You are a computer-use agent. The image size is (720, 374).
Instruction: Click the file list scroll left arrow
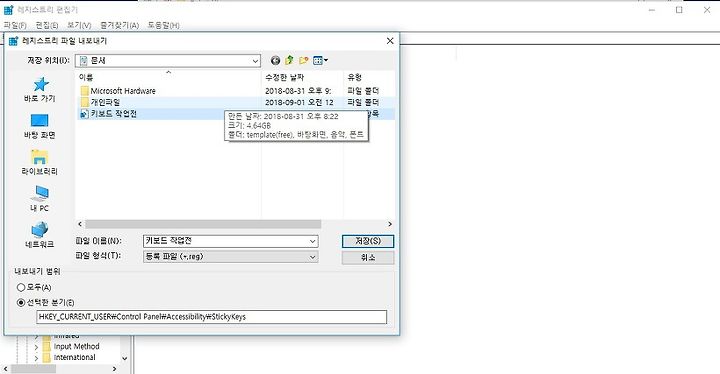(x=80, y=224)
